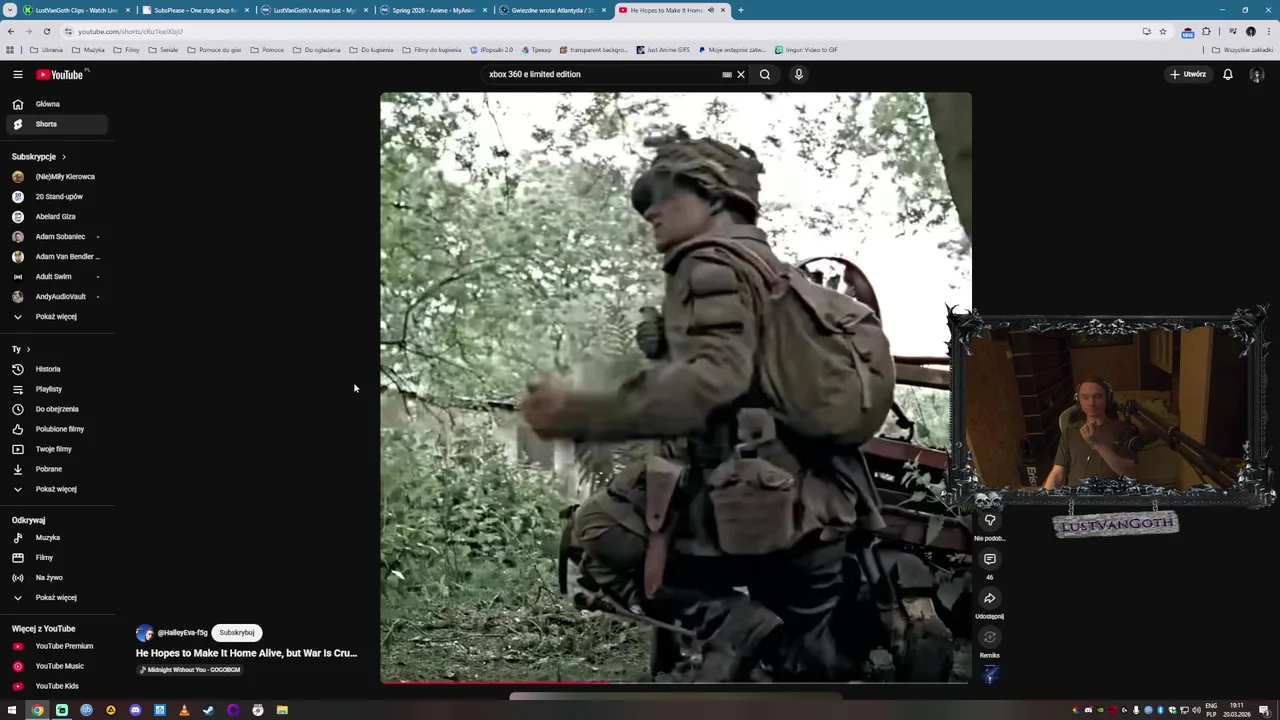Share the Short with Udostępnij
Viewport: 1280px width, 720px height.
pyautogui.click(x=989, y=599)
